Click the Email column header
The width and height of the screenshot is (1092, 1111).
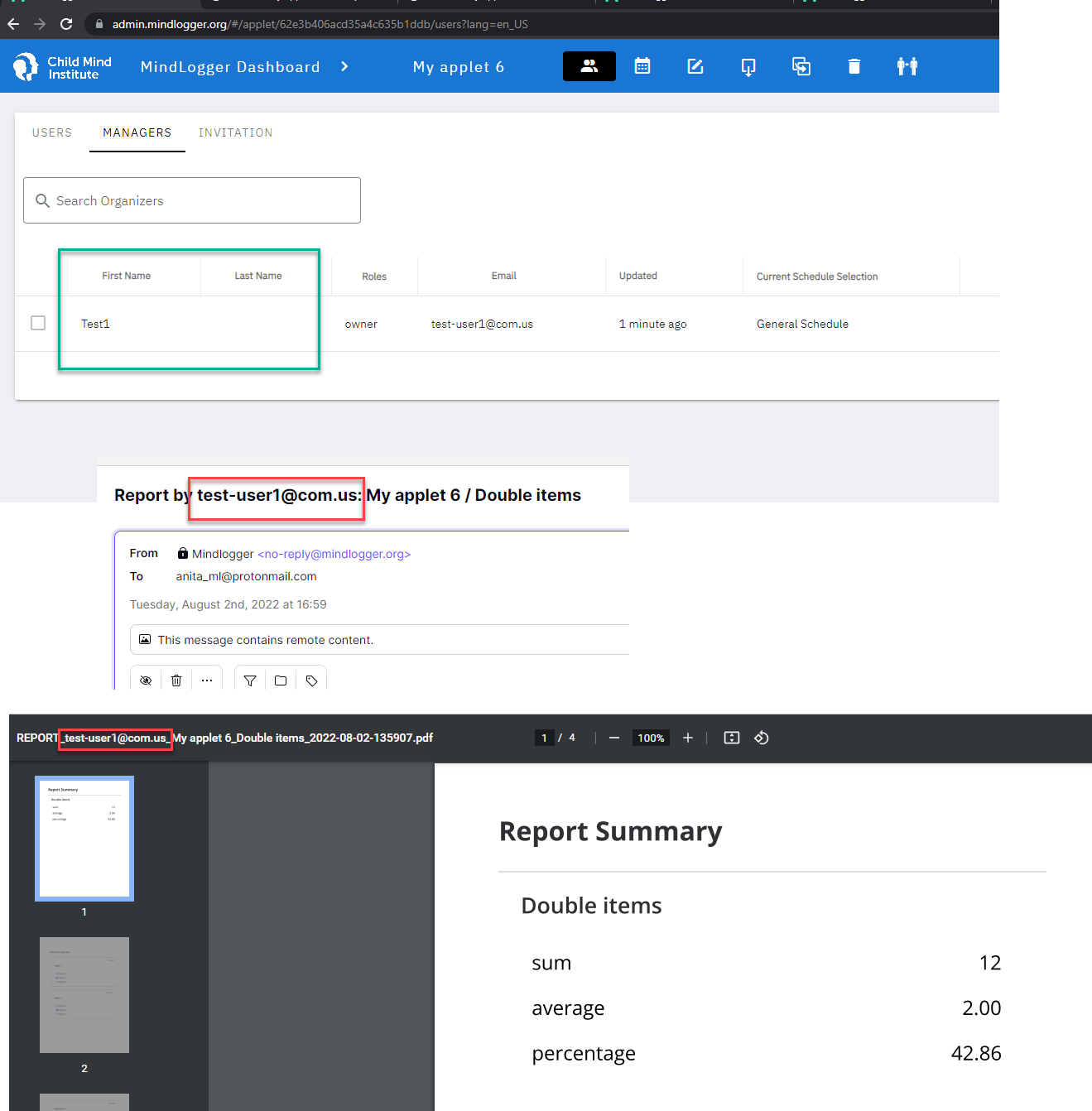click(x=504, y=276)
